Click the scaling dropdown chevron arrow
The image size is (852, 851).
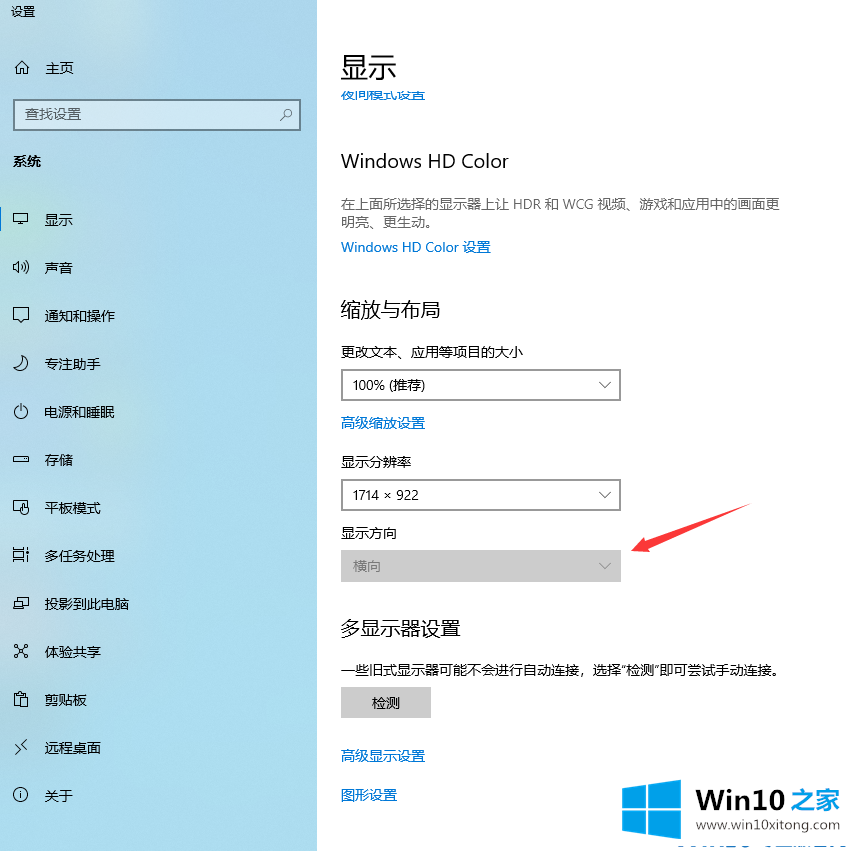[x=605, y=385]
